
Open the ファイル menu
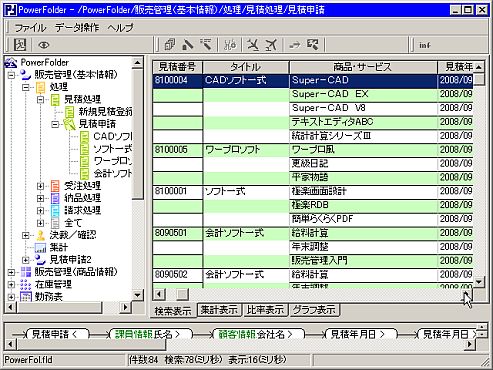[x=30, y=27]
